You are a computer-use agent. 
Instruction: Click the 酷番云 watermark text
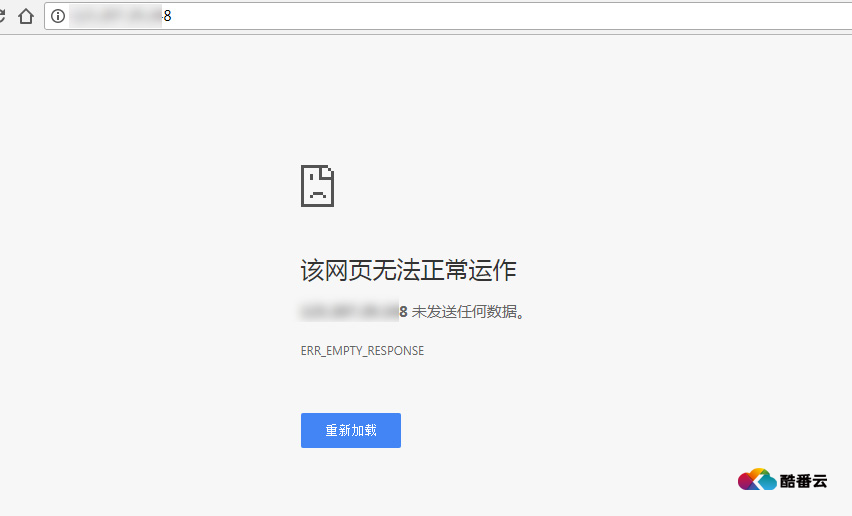[804, 481]
